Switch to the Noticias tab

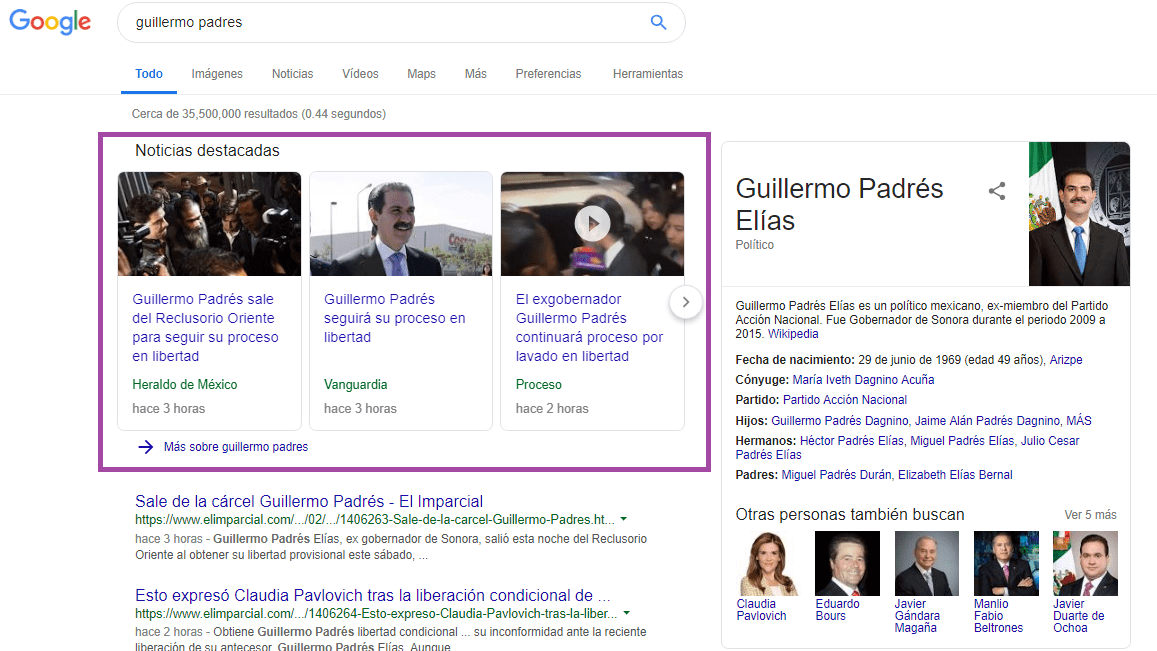292,74
